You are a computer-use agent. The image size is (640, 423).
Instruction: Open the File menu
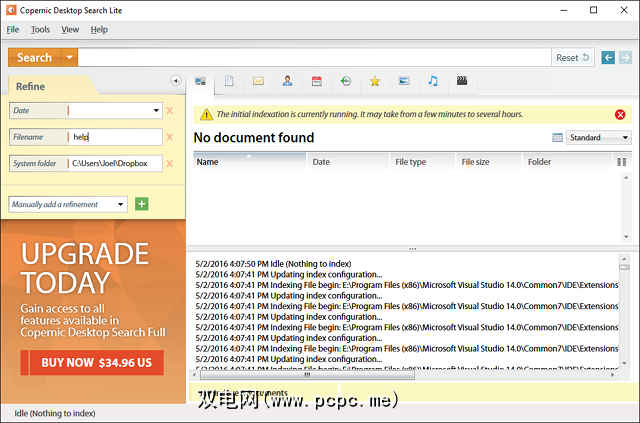pyautogui.click(x=13, y=30)
